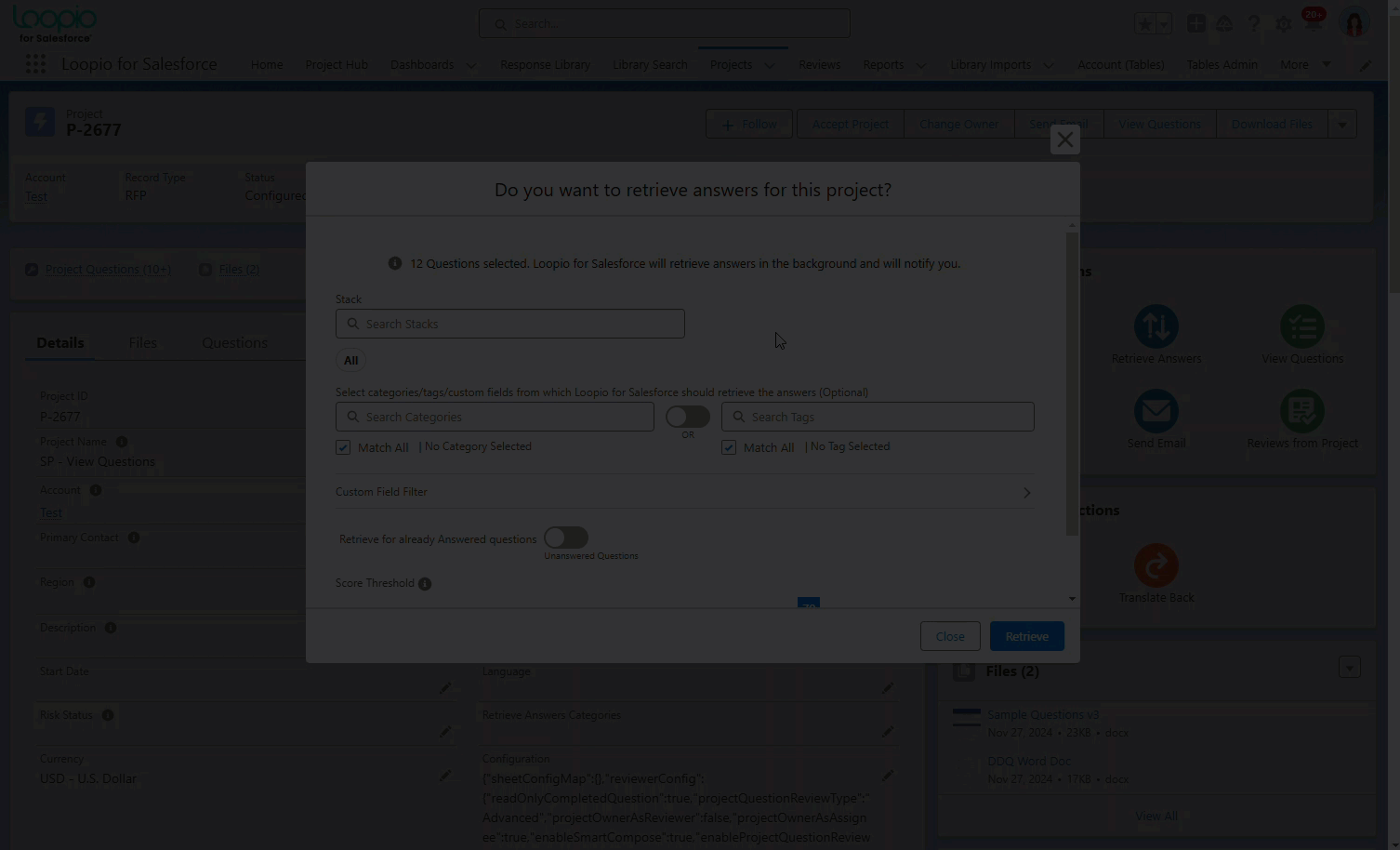Open the Tables Admin tab

click(x=1222, y=64)
